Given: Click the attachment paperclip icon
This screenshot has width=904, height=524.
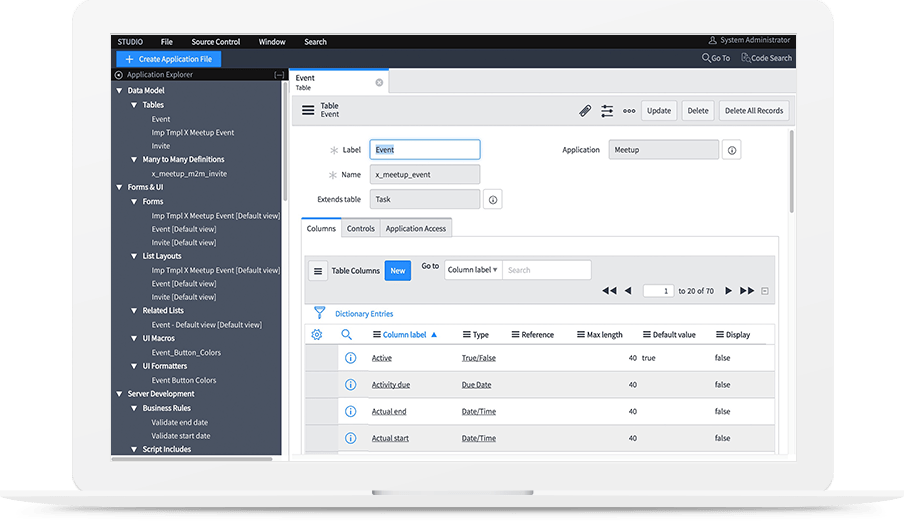Looking at the screenshot, I should tap(585, 111).
